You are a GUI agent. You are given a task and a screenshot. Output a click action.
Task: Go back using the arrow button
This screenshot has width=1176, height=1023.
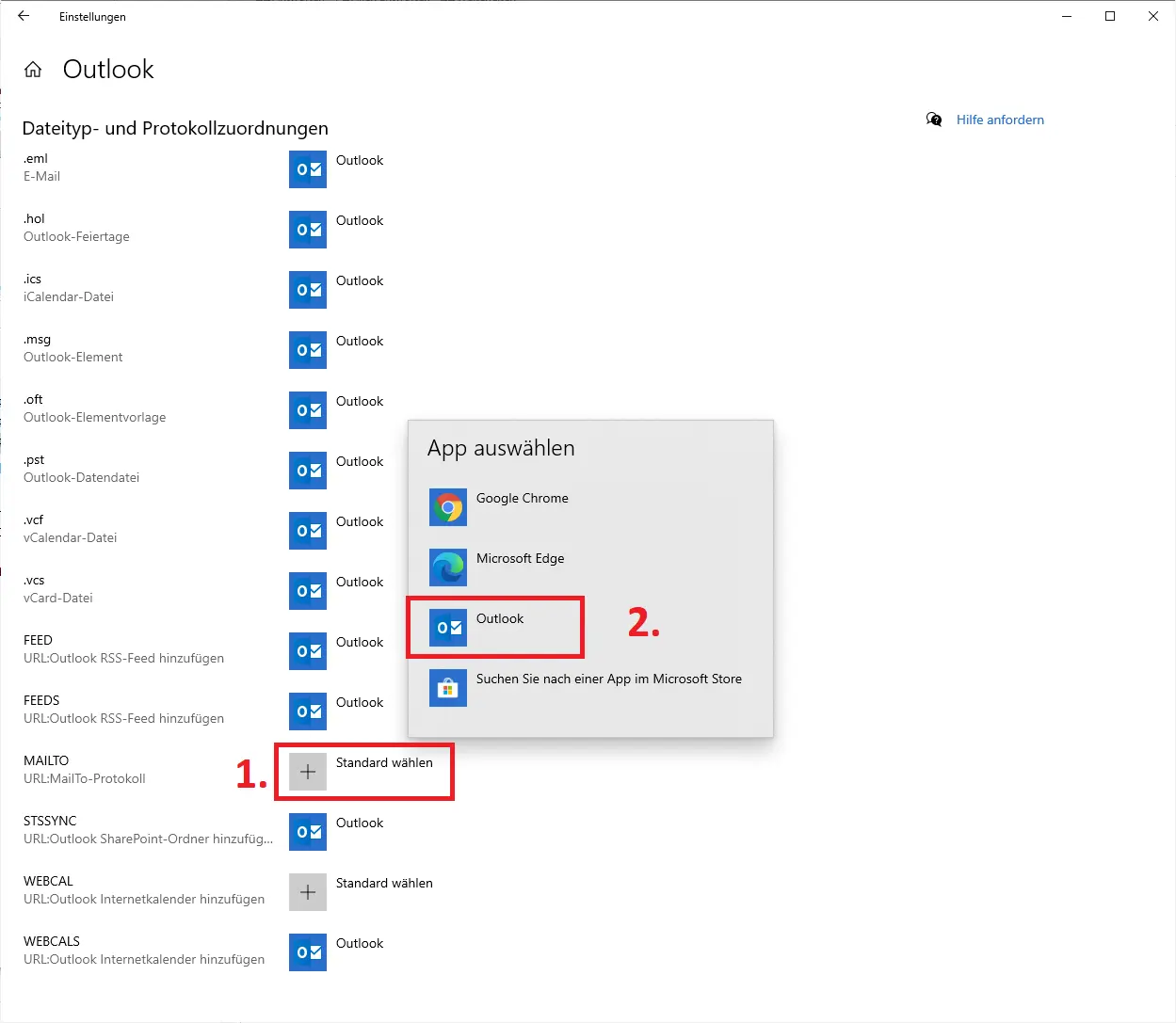(24, 16)
